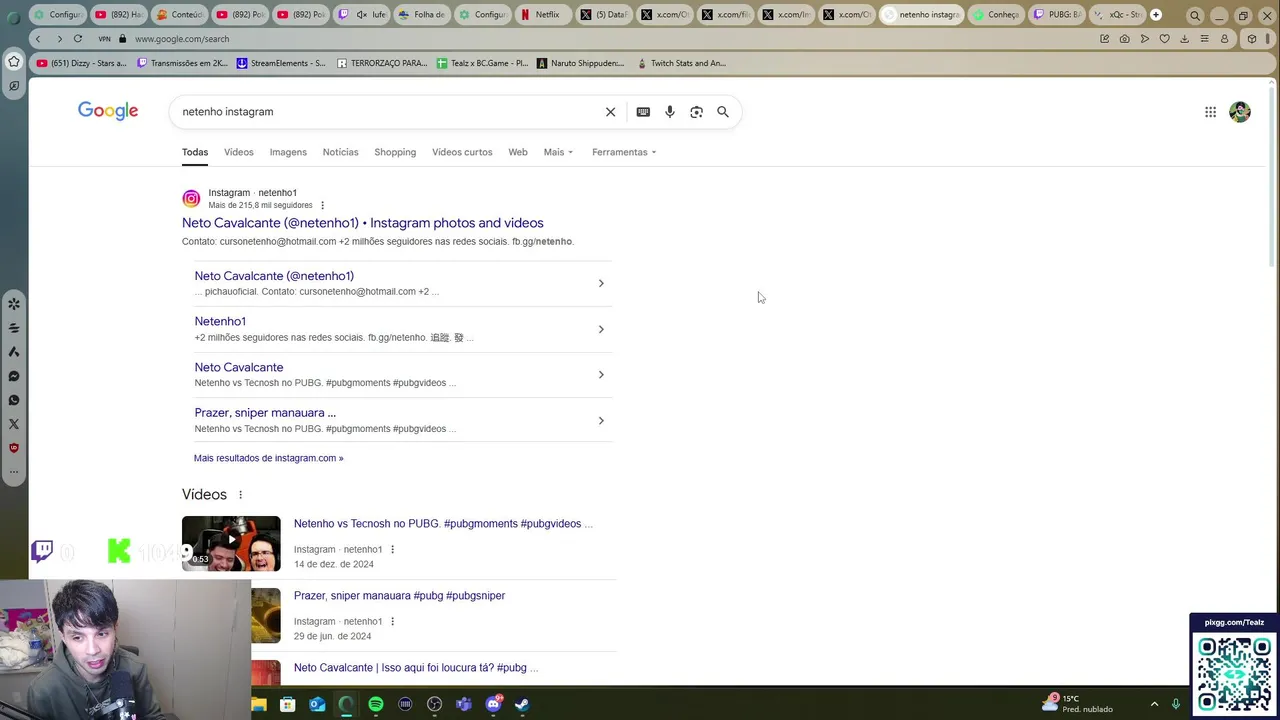Open the Google apps grid
The width and height of the screenshot is (1280, 720).
(1210, 112)
